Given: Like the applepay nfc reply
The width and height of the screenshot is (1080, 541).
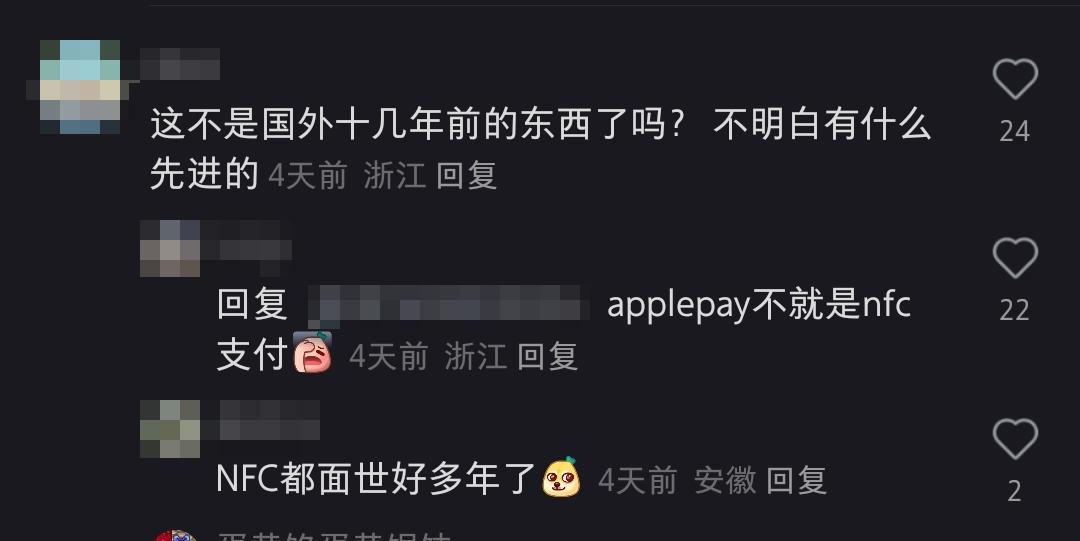Looking at the screenshot, I should click(x=1015, y=258).
